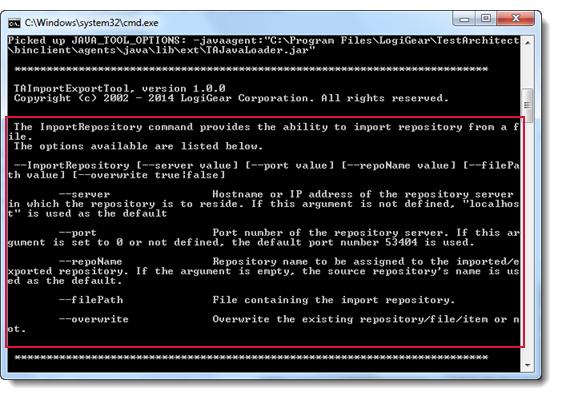Screen dimensions: 572x402
Task: Open the cmd.exe system menu icon
Action: pyautogui.click(x=14, y=23)
